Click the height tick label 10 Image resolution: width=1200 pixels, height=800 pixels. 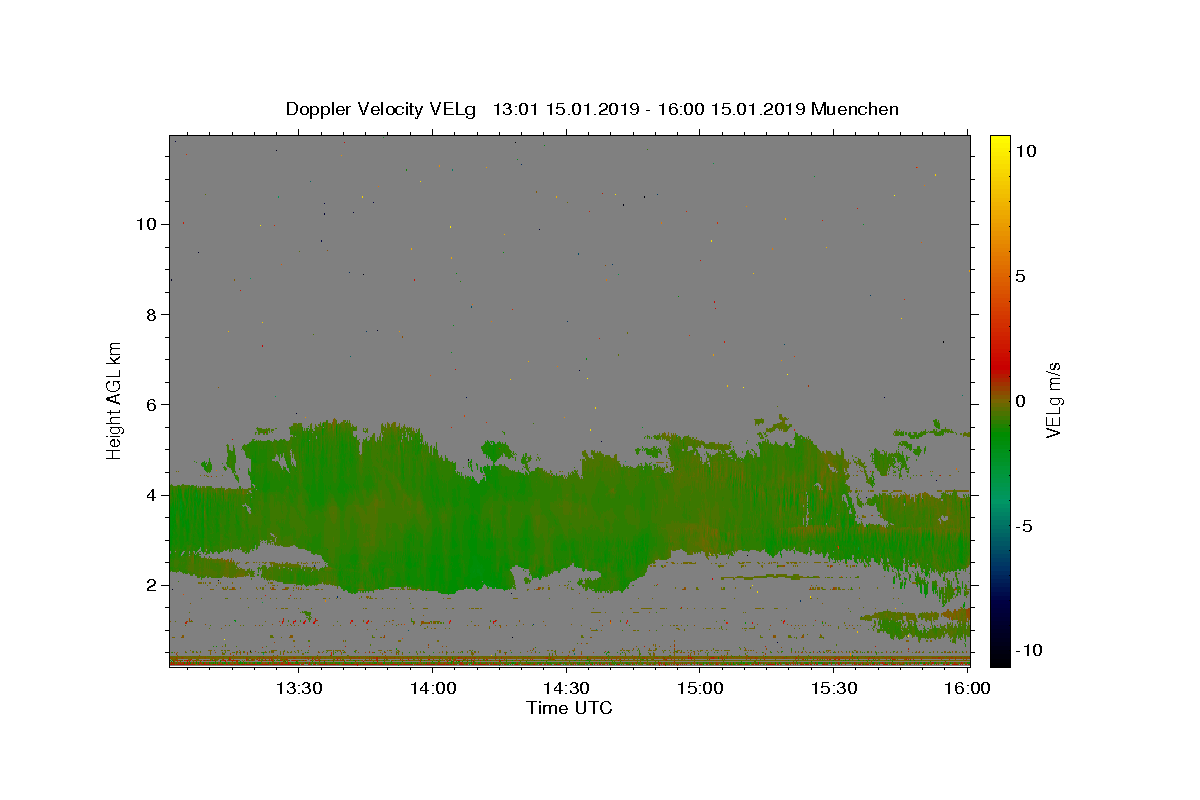pyautogui.click(x=145, y=224)
